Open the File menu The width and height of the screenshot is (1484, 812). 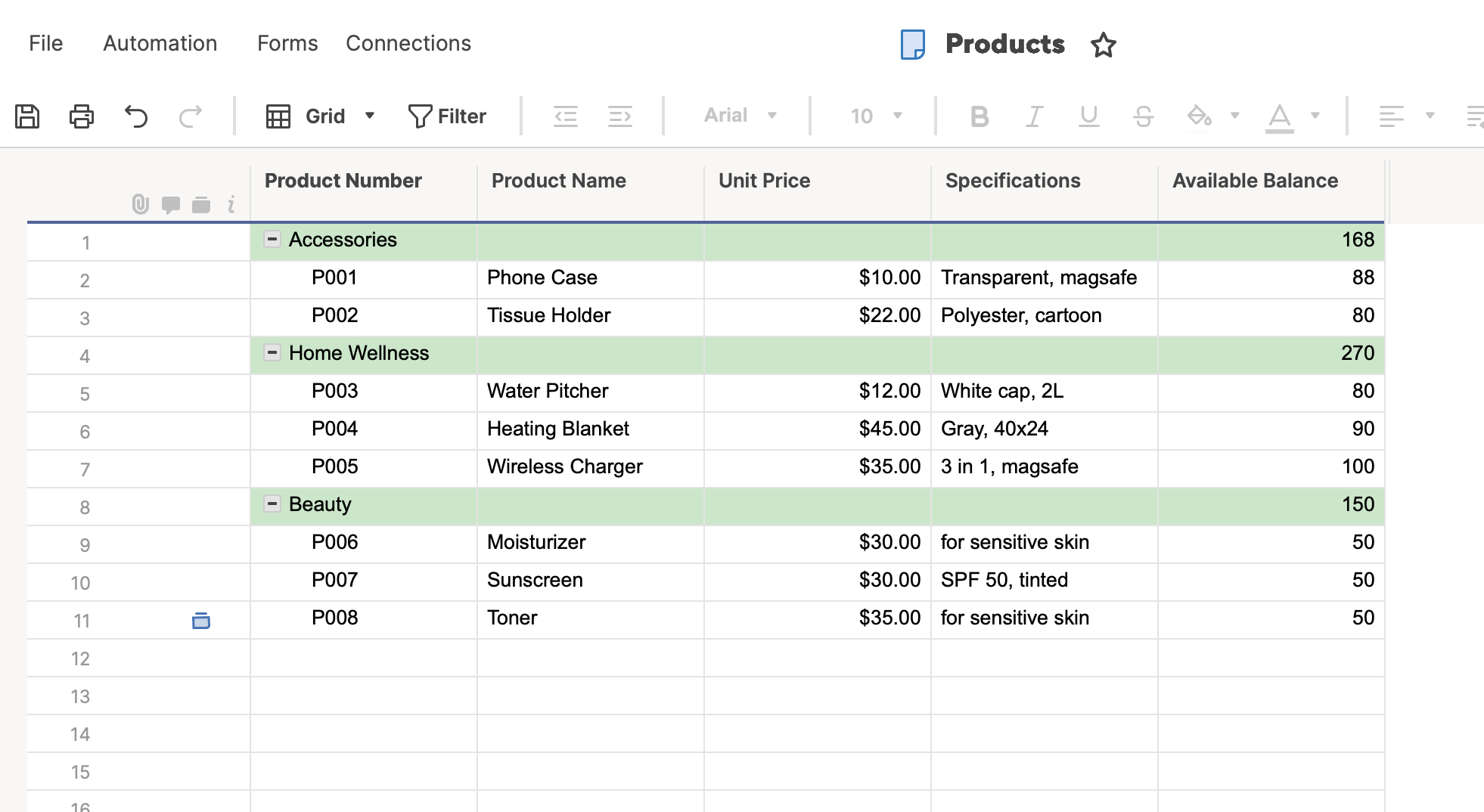click(x=45, y=44)
